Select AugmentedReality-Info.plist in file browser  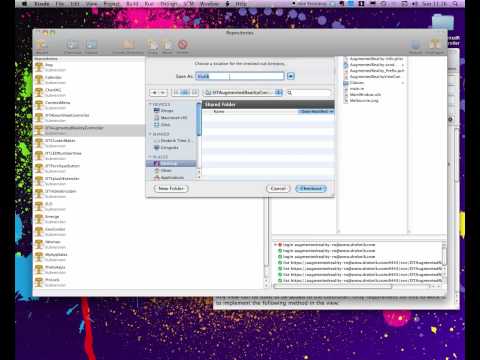click(x=374, y=59)
